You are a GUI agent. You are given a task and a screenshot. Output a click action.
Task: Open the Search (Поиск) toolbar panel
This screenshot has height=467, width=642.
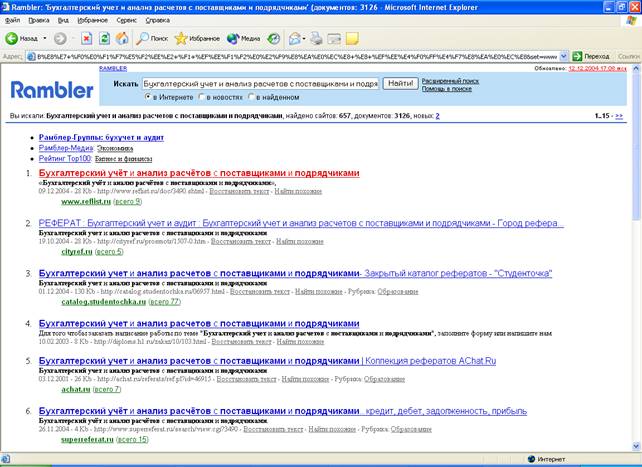click(x=151, y=39)
